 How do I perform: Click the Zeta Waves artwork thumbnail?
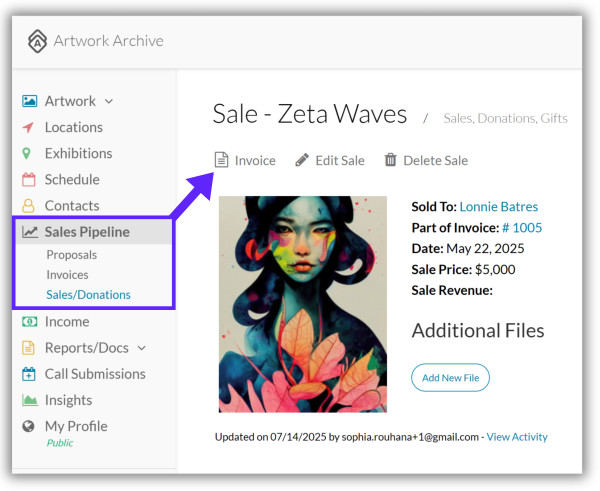[303, 304]
